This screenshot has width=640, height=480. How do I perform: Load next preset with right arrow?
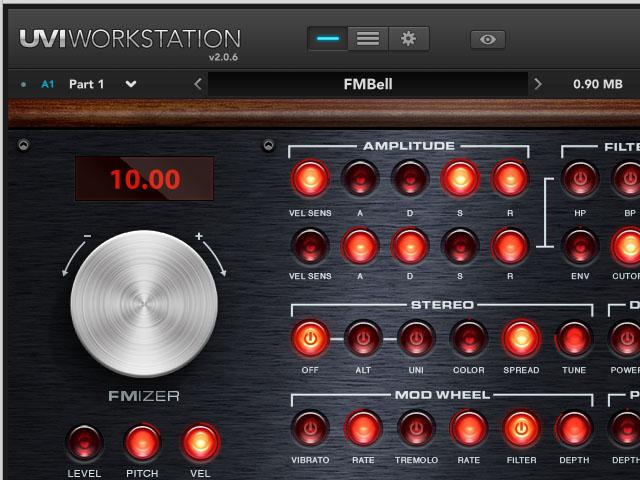[538, 84]
